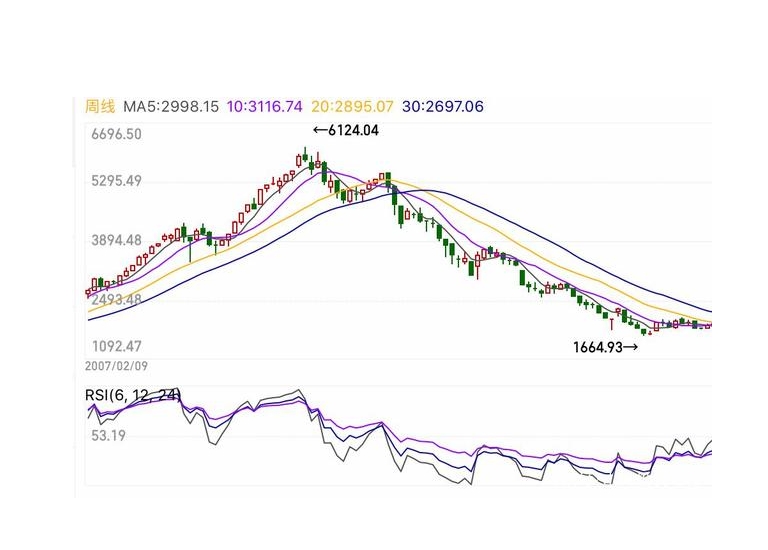
Task: Click the highest peak of the RSI lines
Action: (297, 391)
